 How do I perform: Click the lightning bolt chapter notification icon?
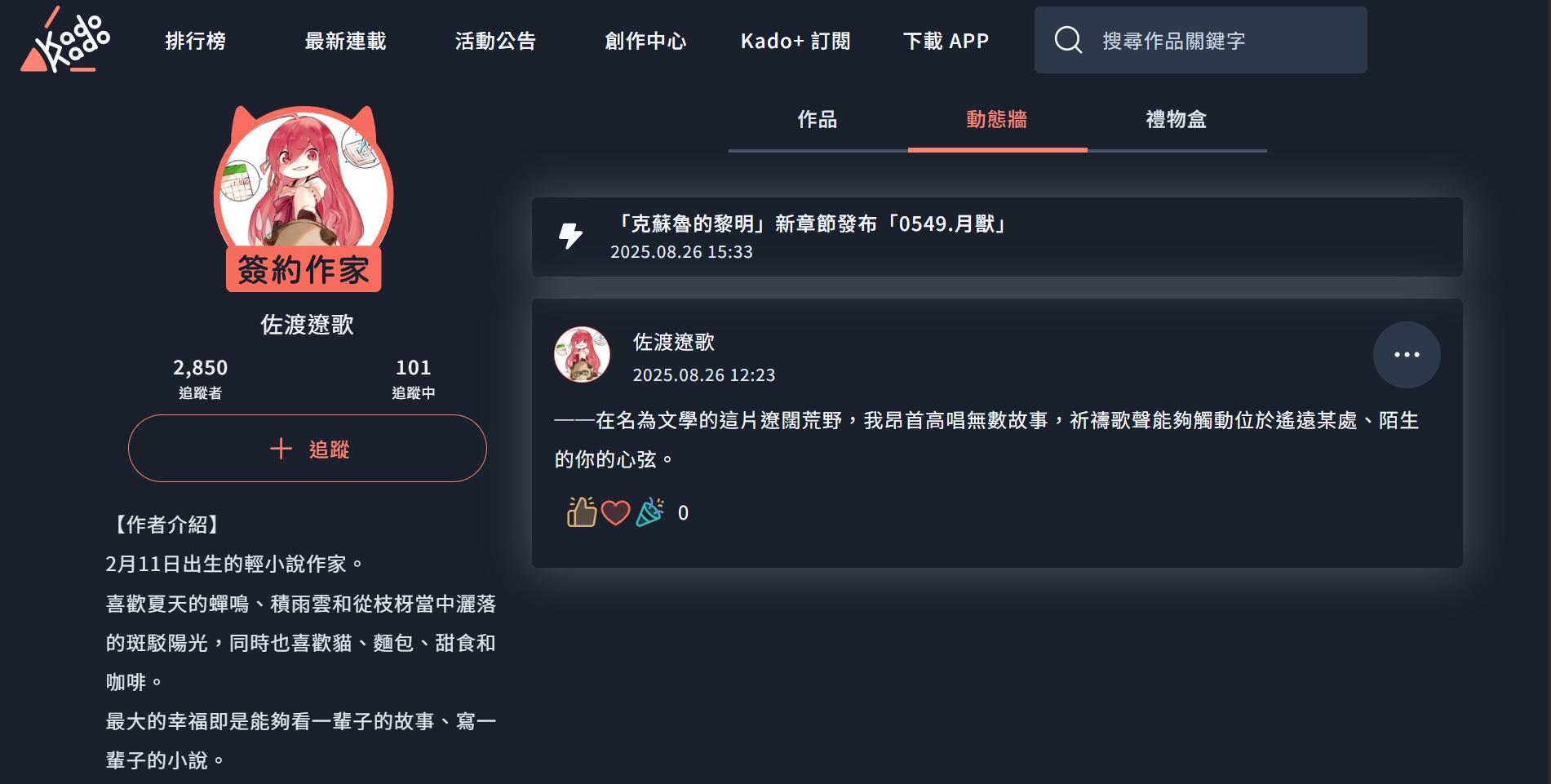tap(570, 236)
